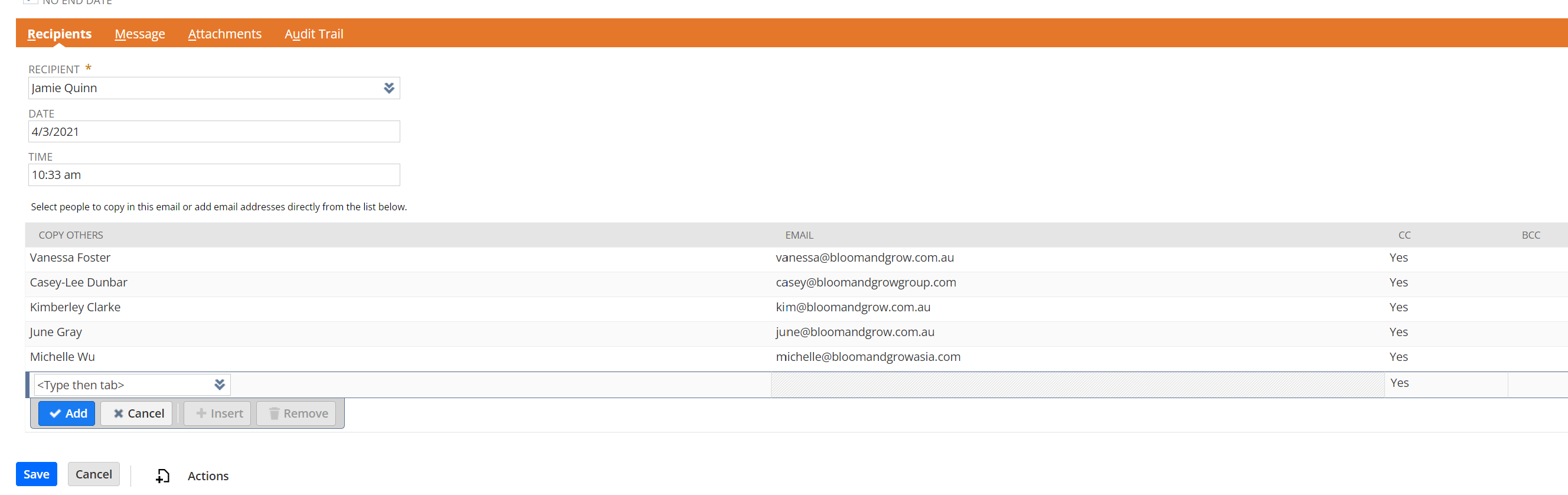Click the CC Yes cell for Michelle Wu
This screenshot has width=1568, height=495.
[1398, 357]
